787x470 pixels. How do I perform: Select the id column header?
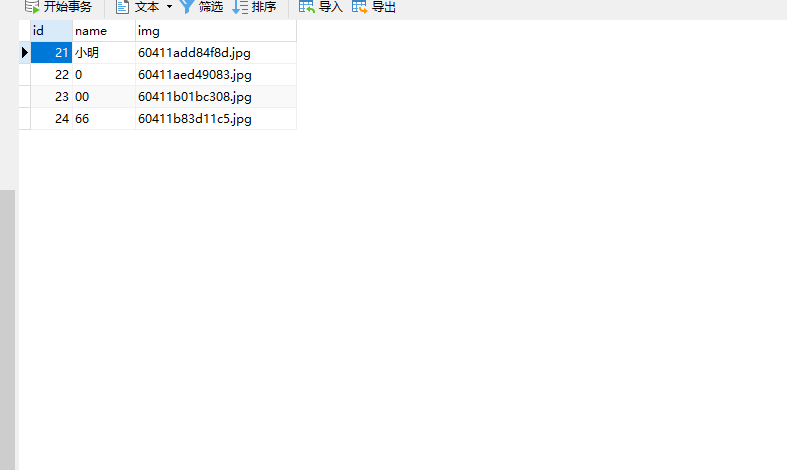click(51, 31)
